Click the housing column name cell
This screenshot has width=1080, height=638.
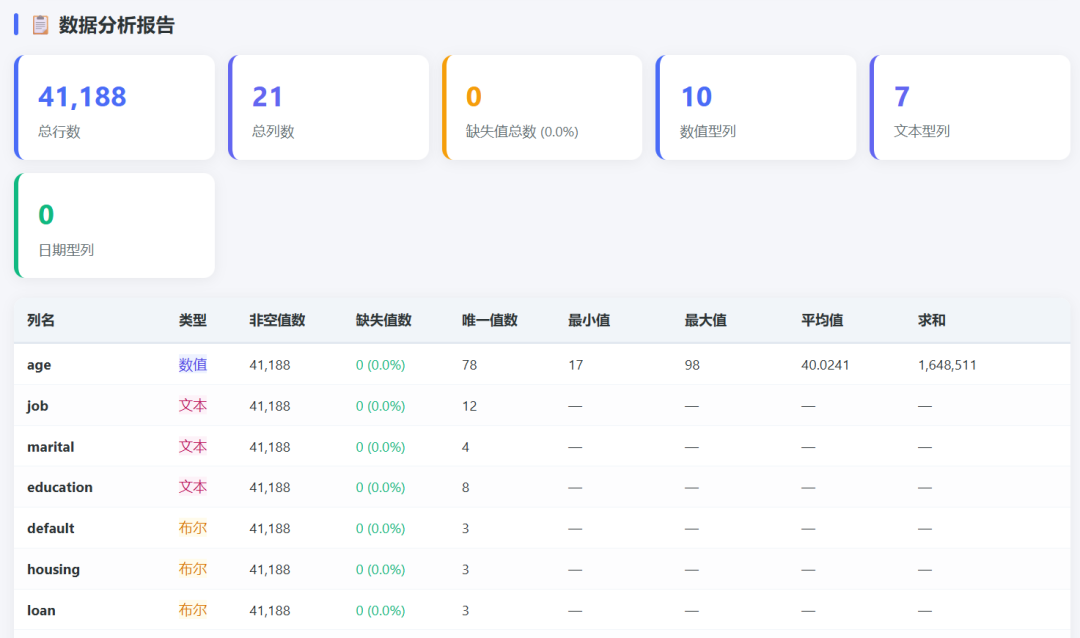tap(53, 569)
